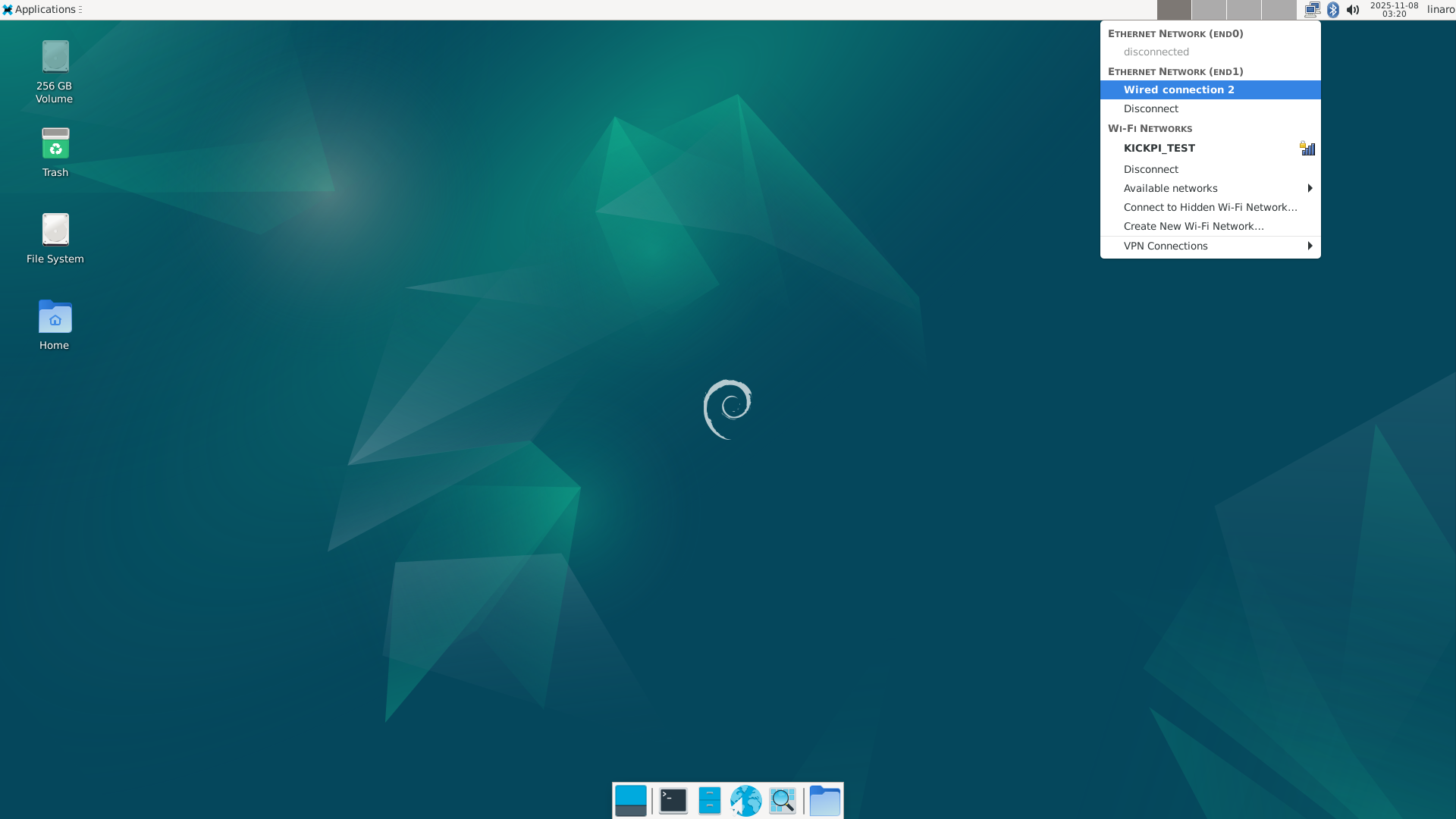
Task: Open the volume control in the tray
Action: [1354, 10]
